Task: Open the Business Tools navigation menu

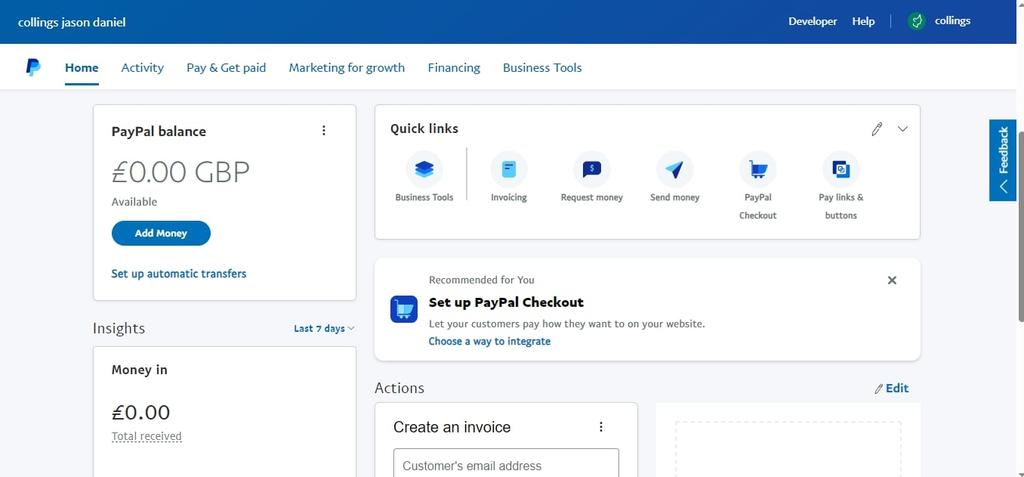Action: (x=542, y=67)
